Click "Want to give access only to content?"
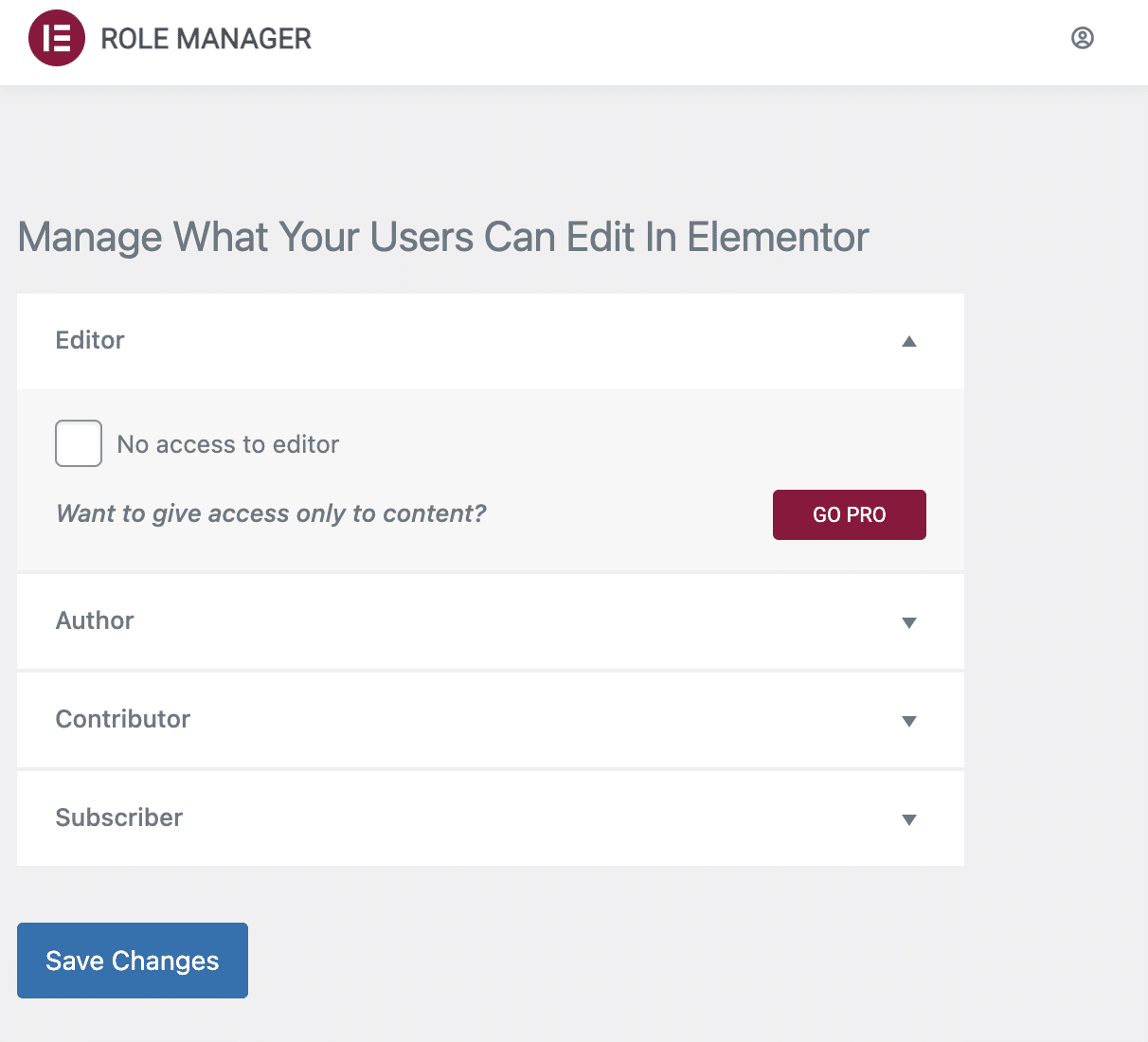The width and height of the screenshot is (1148, 1042). point(271,513)
